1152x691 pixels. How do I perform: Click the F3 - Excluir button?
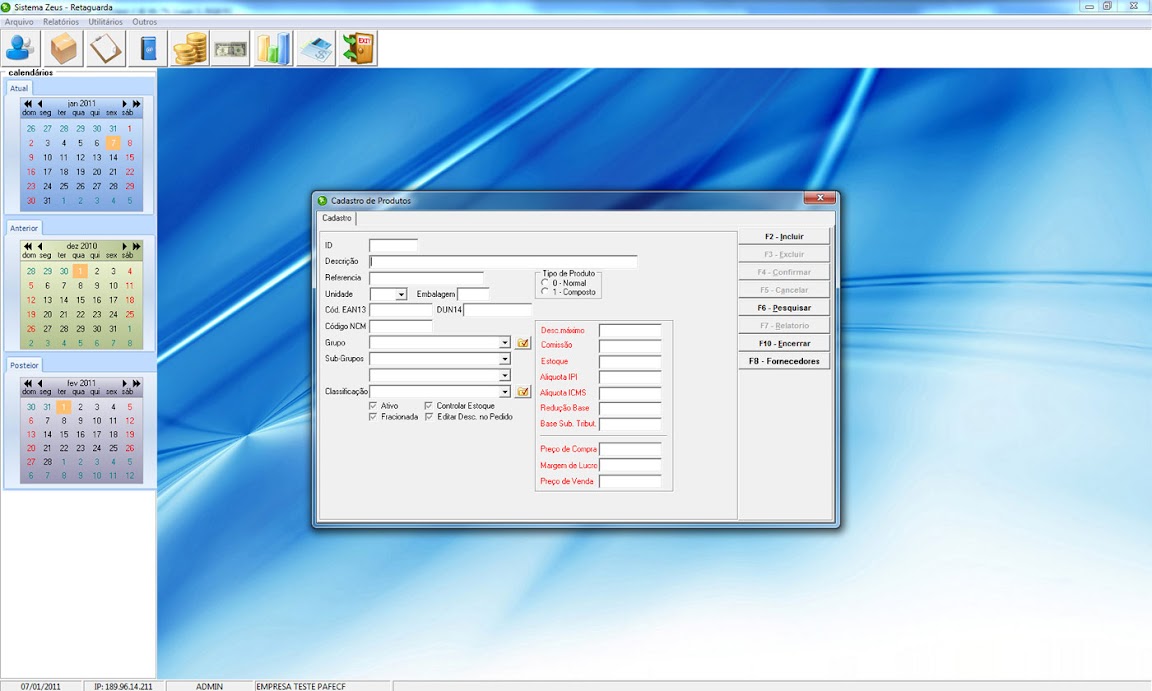(x=784, y=254)
